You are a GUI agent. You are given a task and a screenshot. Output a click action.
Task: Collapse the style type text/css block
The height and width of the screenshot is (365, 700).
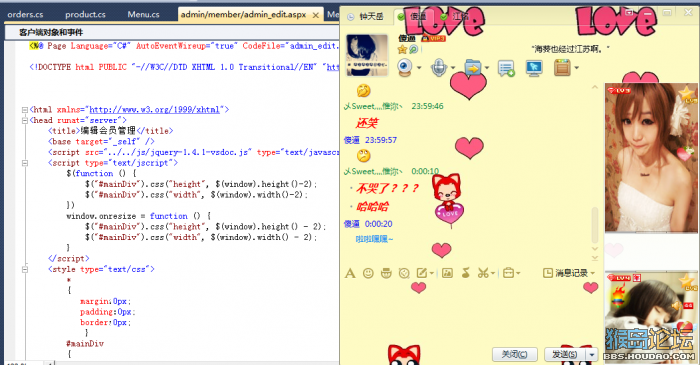(25, 270)
